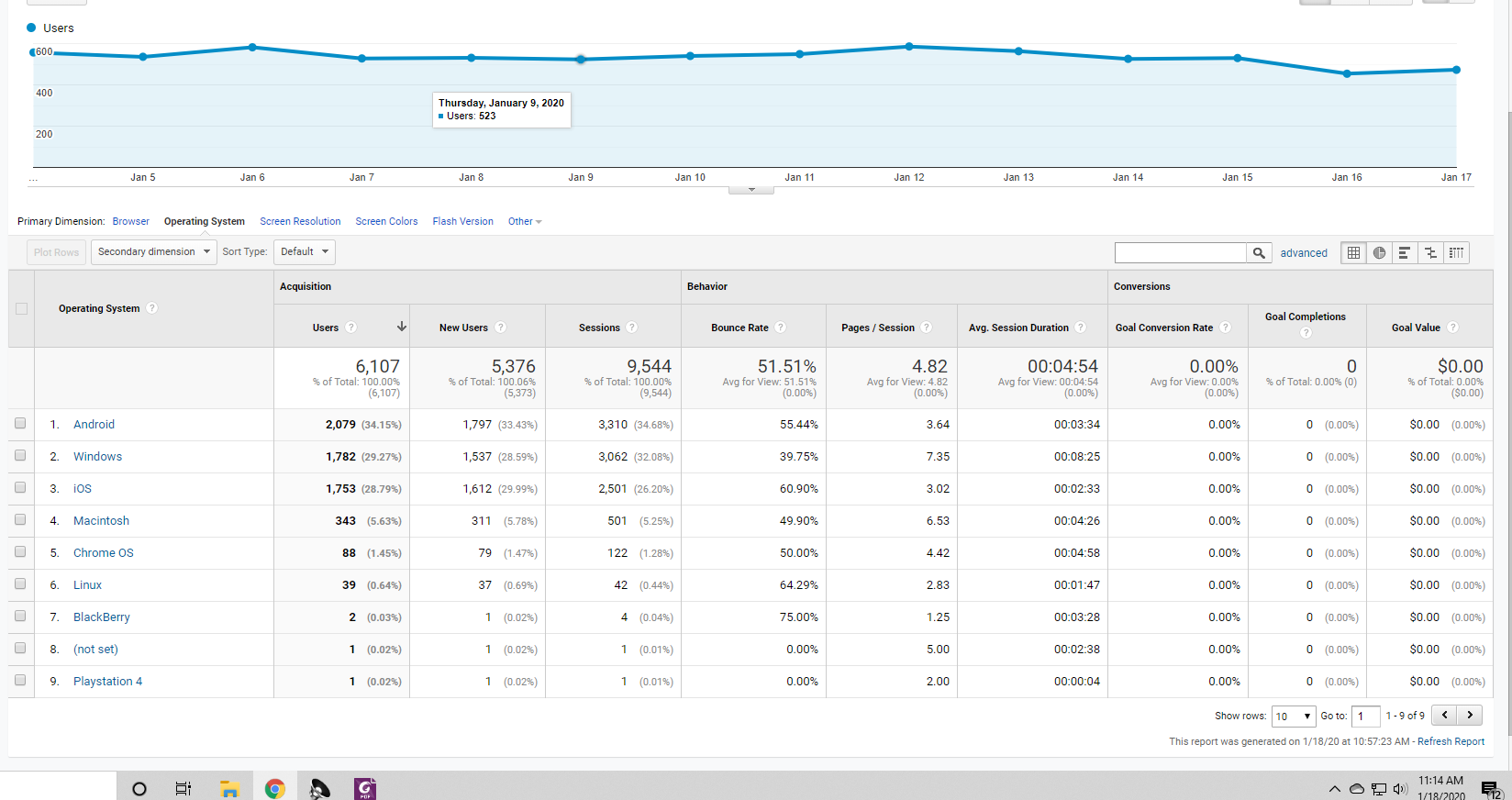Select the comparison view icon

[x=1430, y=253]
